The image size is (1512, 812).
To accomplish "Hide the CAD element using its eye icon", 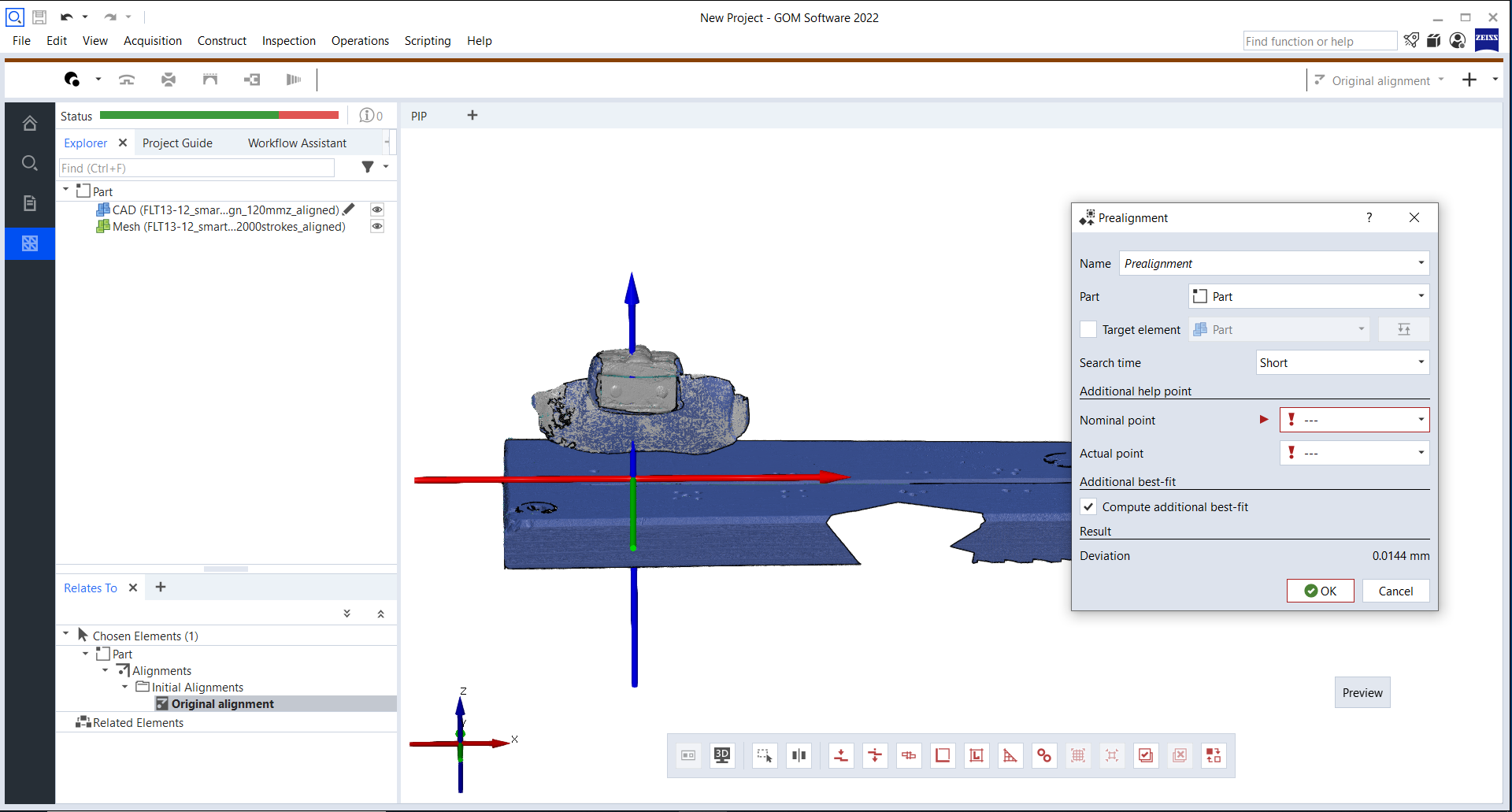I will 377,209.
